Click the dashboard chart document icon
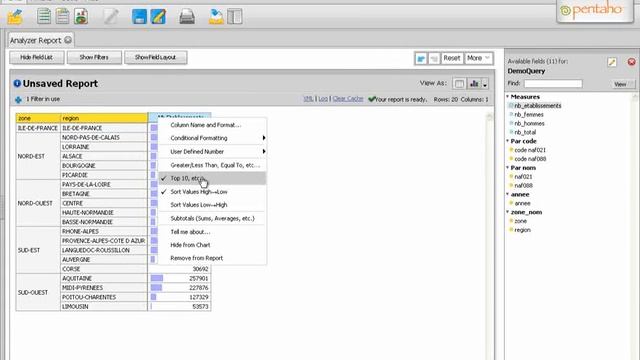 (81, 16)
